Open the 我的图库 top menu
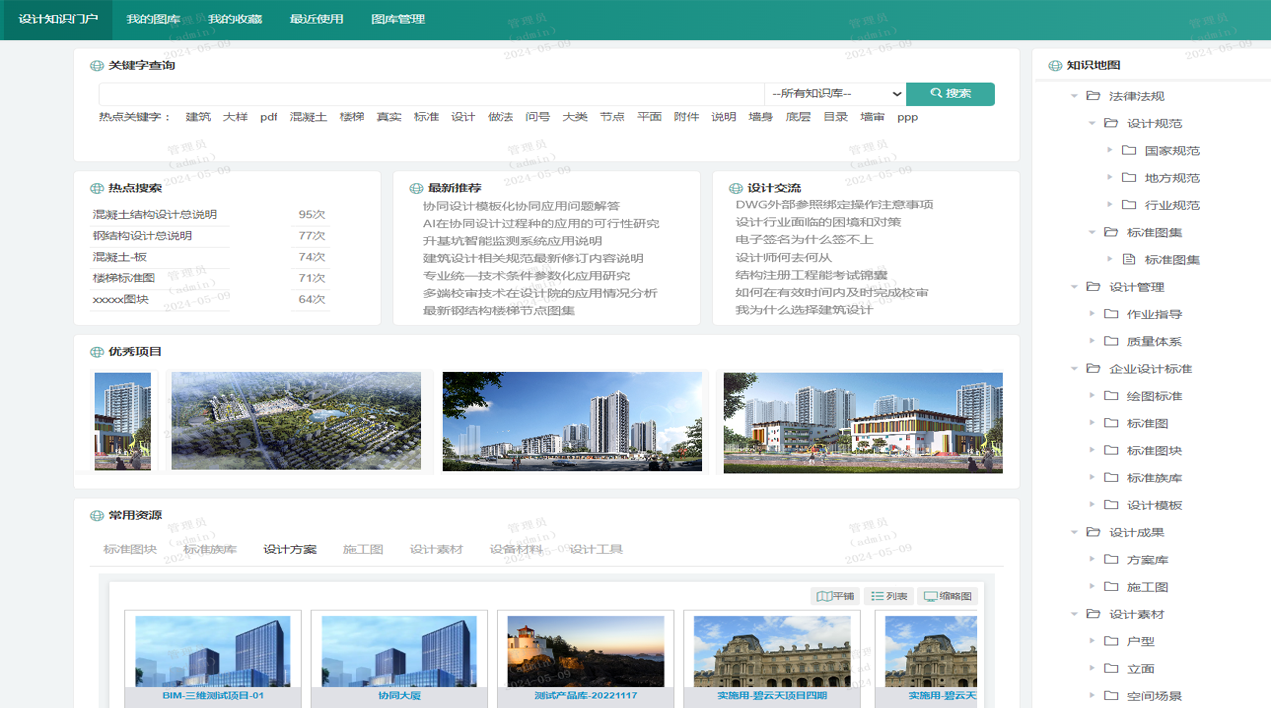Viewport: 1271px width, 708px height. click(153, 19)
